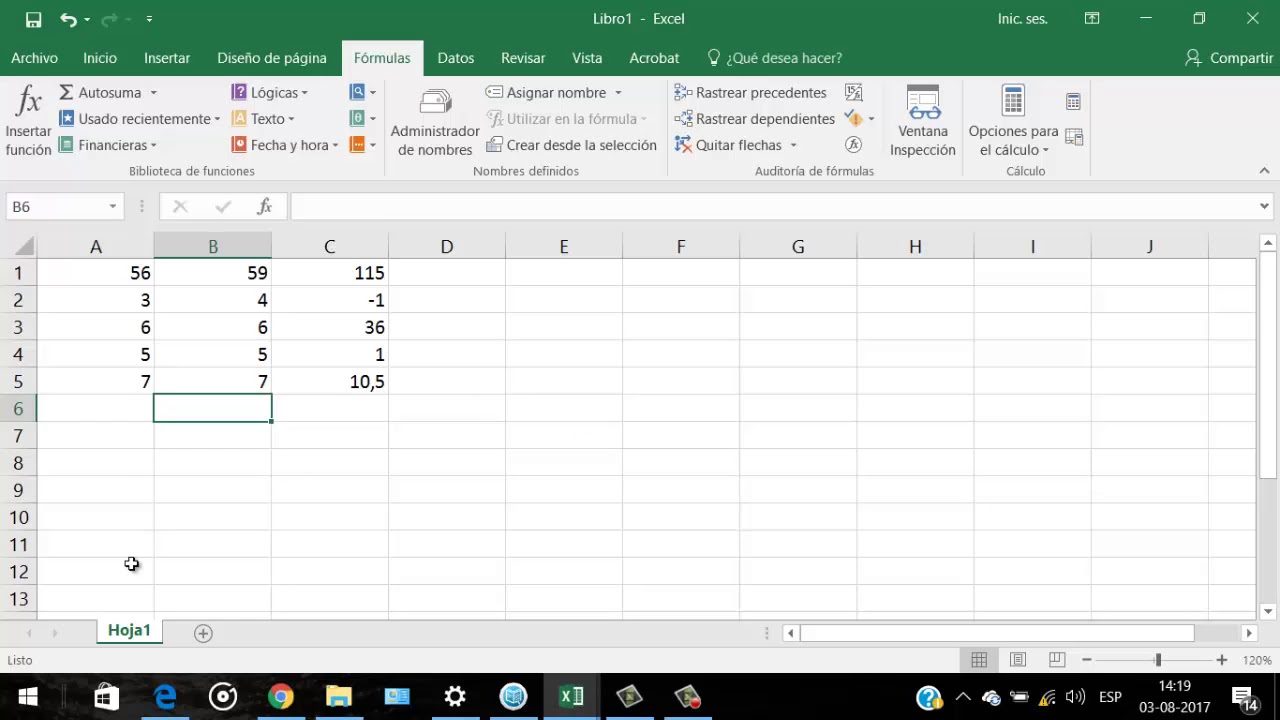Click the horizontal scrollbar thumb
This screenshot has height=720, width=1280.
click(x=997, y=633)
